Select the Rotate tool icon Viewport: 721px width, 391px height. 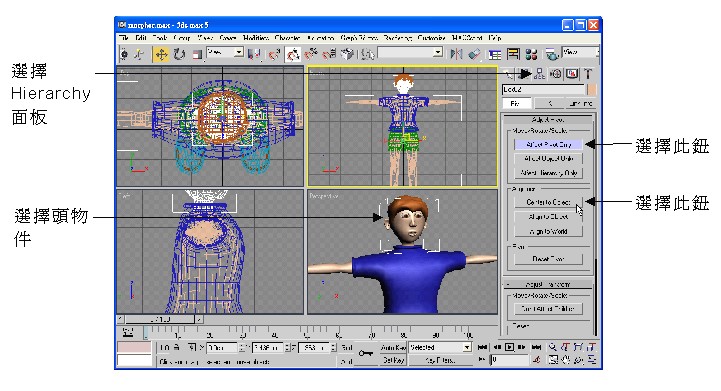click(x=179, y=55)
